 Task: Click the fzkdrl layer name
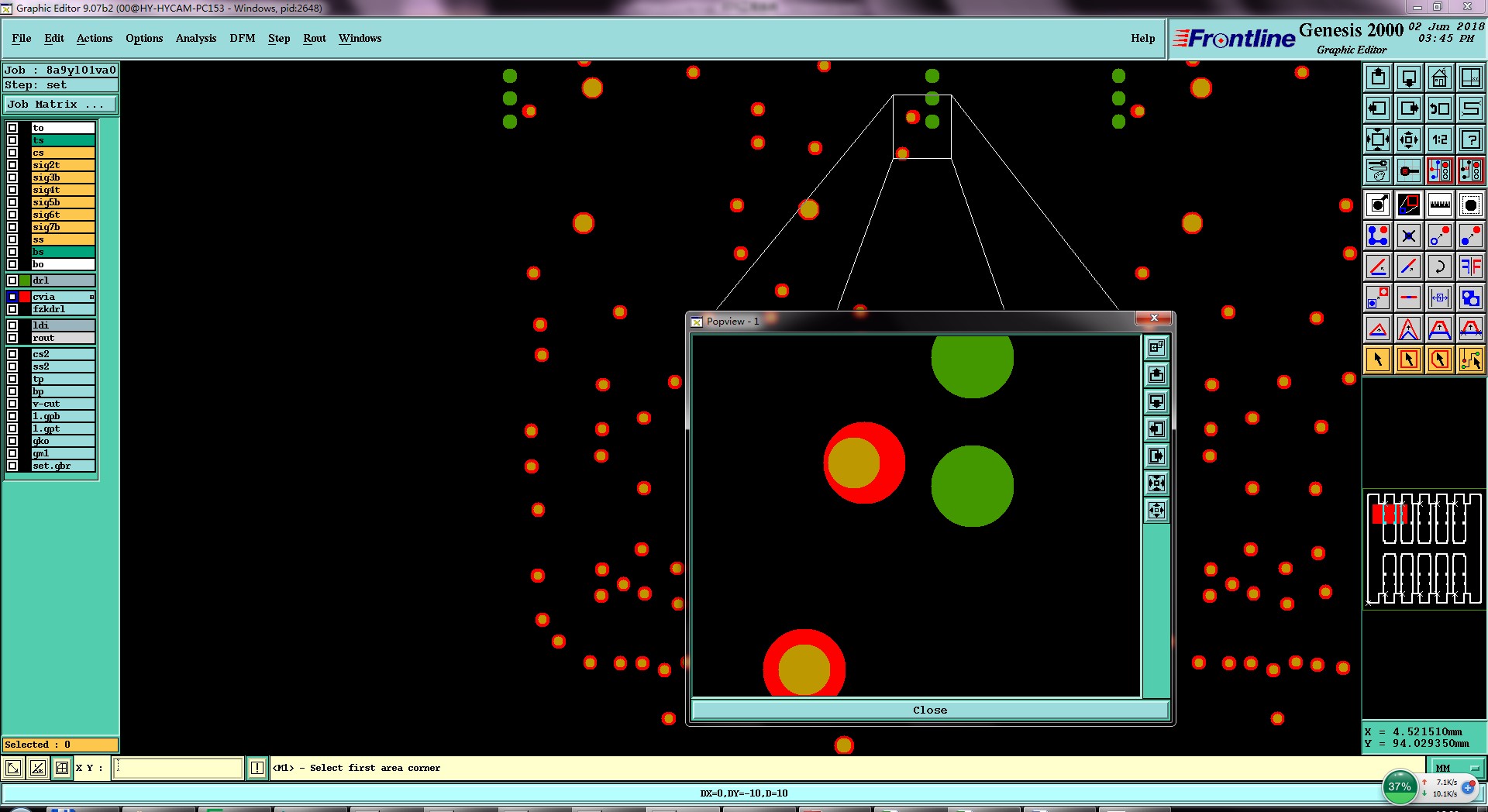point(63,309)
